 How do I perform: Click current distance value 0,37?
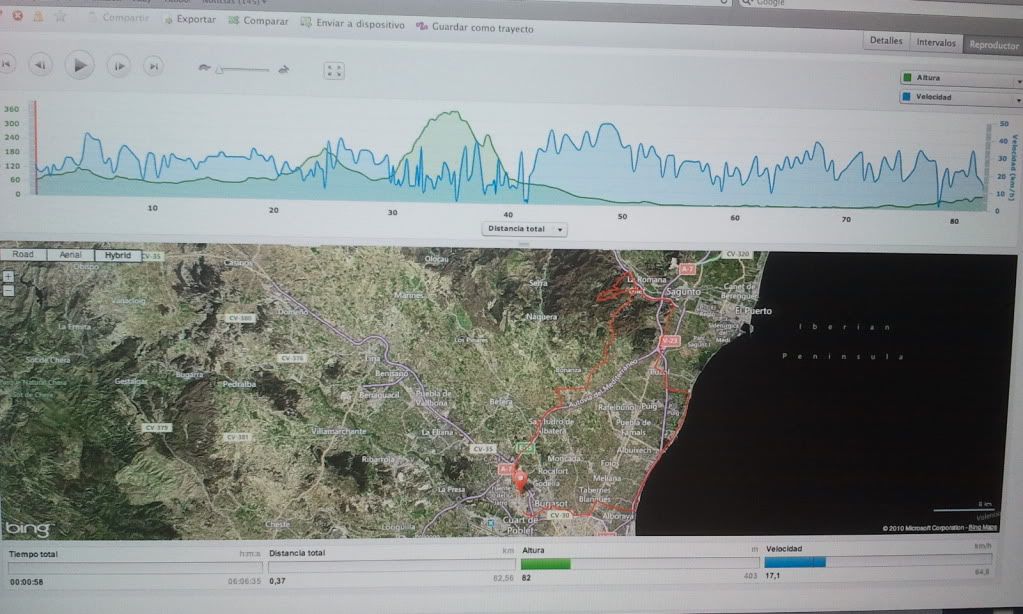[x=277, y=581]
